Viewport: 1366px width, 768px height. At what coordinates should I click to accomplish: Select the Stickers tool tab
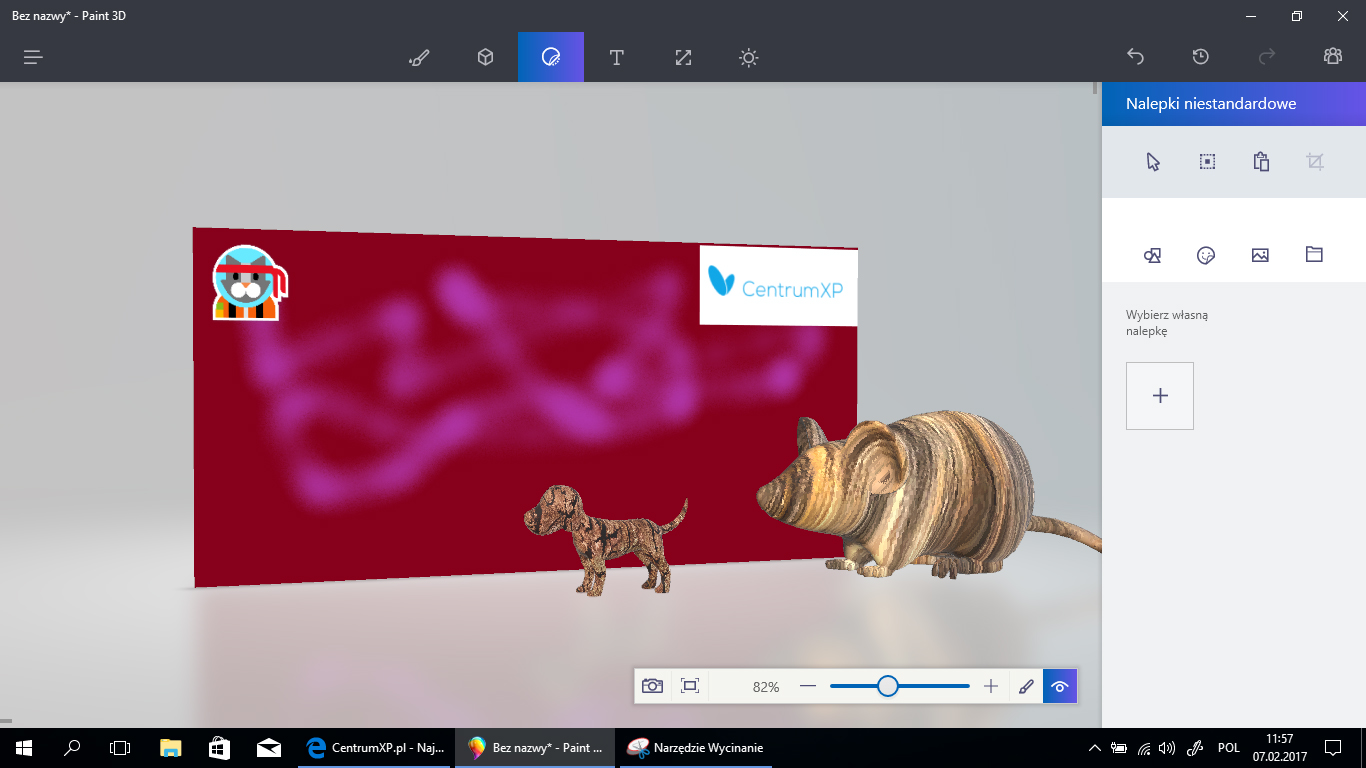(551, 57)
